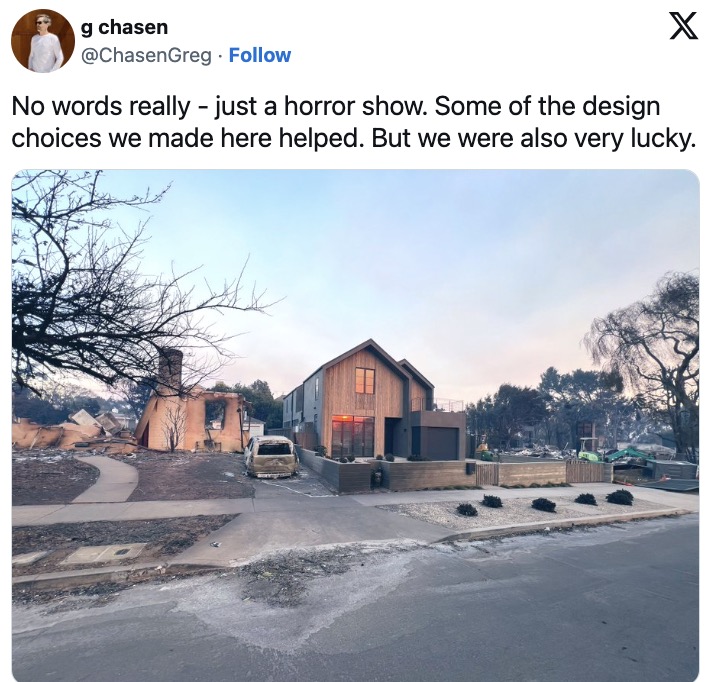
Task: Click the dark garage door in the photo
Action: tap(442, 443)
